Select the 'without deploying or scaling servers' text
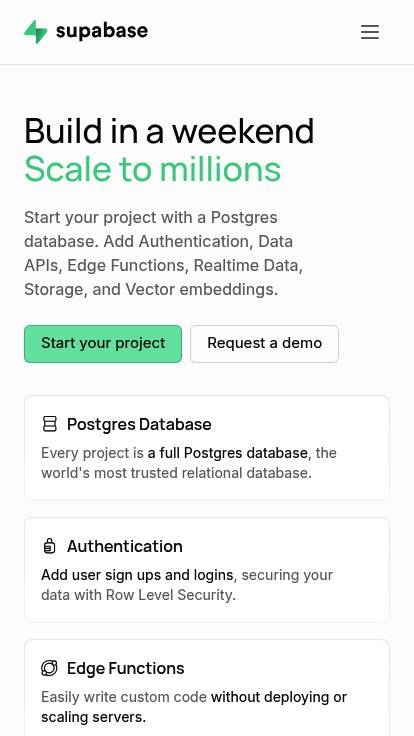This screenshot has width=414, height=736. coord(194,707)
